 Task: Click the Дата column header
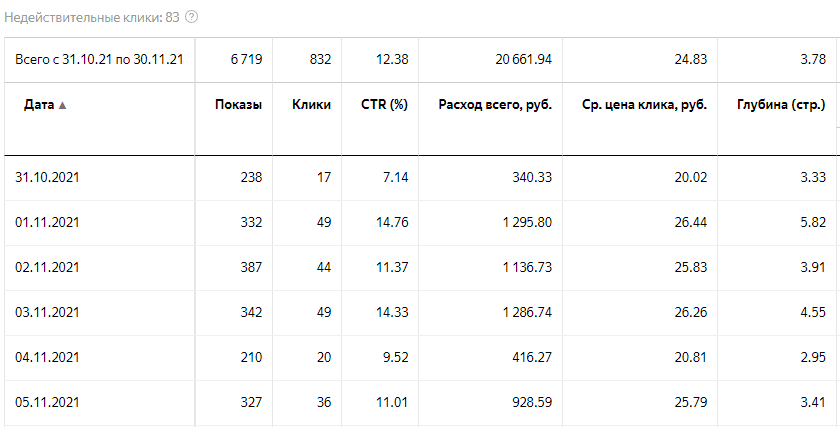coord(38,105)
